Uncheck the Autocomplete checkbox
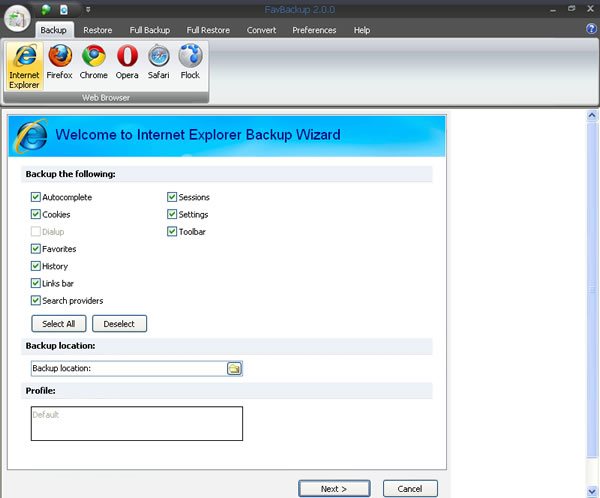Image resolution: width=600 pixels, height=498 pixels. [36, 197]
